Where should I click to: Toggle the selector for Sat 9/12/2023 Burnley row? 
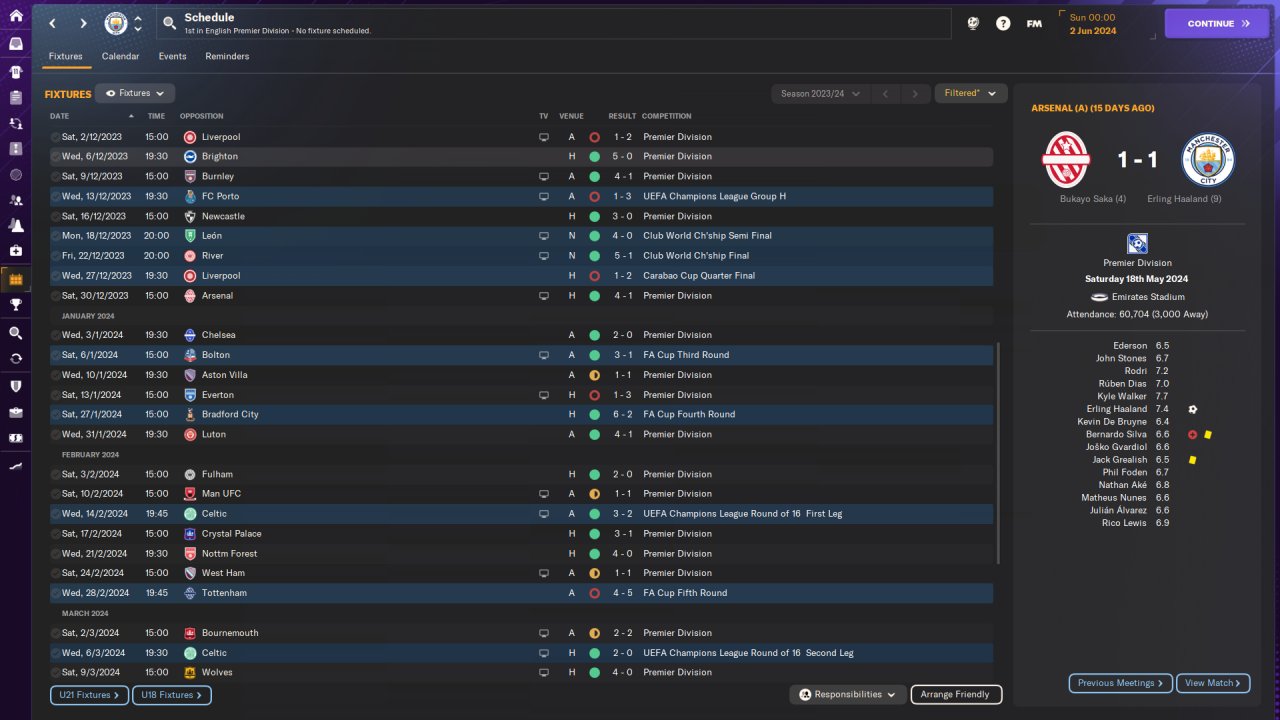(55, 177)
